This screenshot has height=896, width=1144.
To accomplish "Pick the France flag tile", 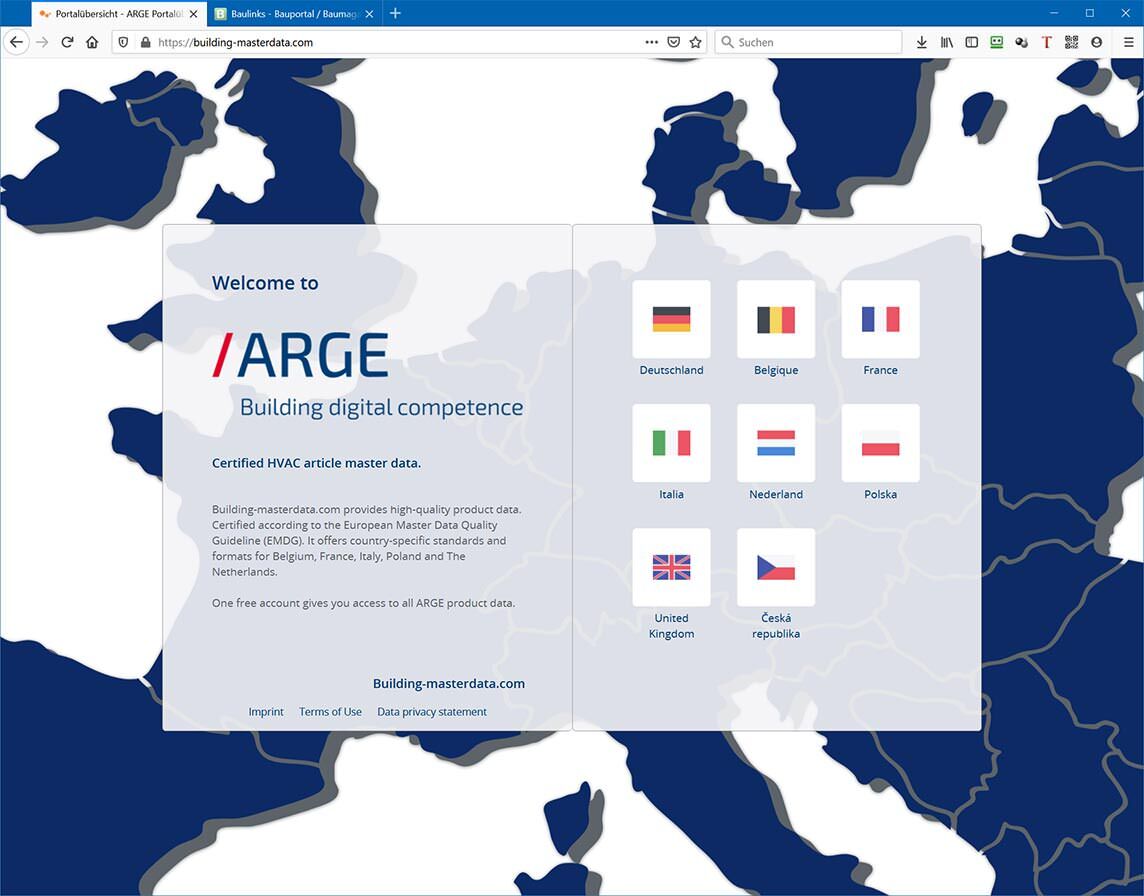I will click(881, 319).
